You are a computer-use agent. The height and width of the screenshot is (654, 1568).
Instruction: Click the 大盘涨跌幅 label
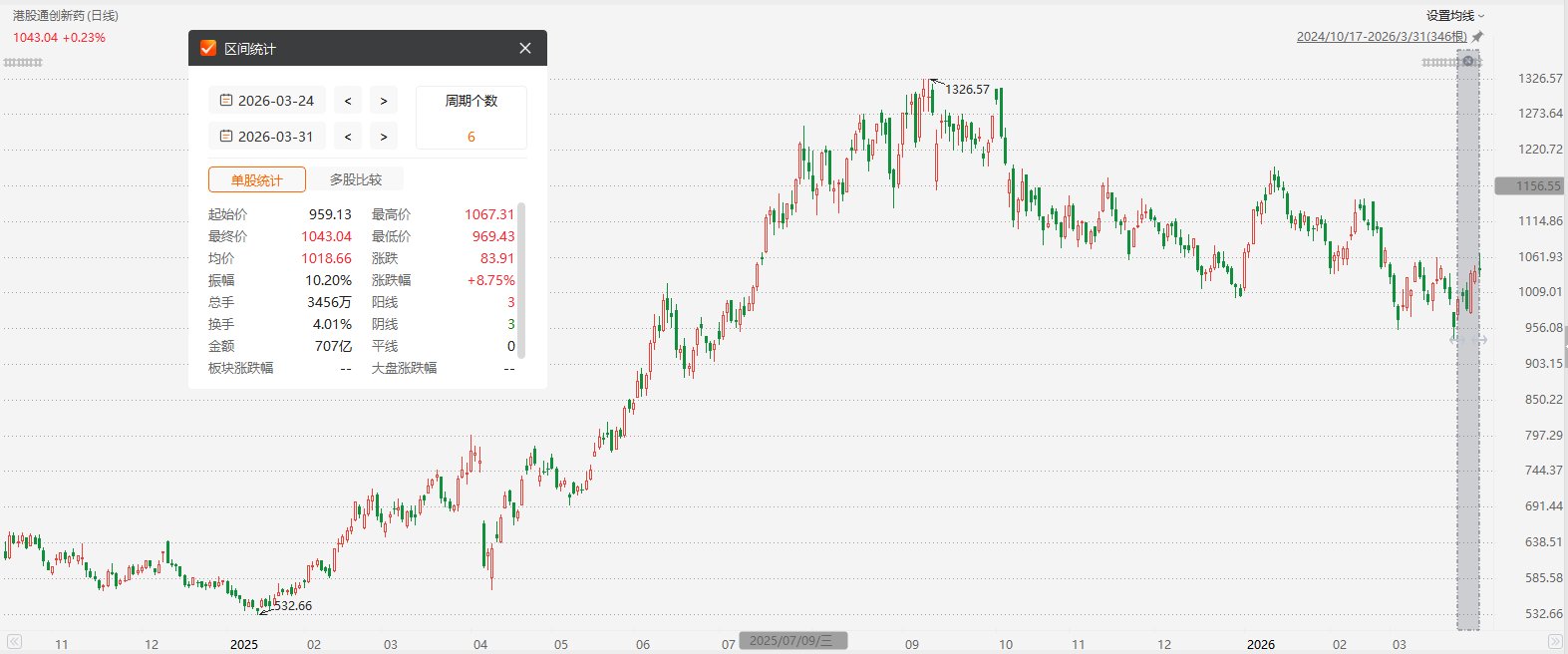coord(404,368)
